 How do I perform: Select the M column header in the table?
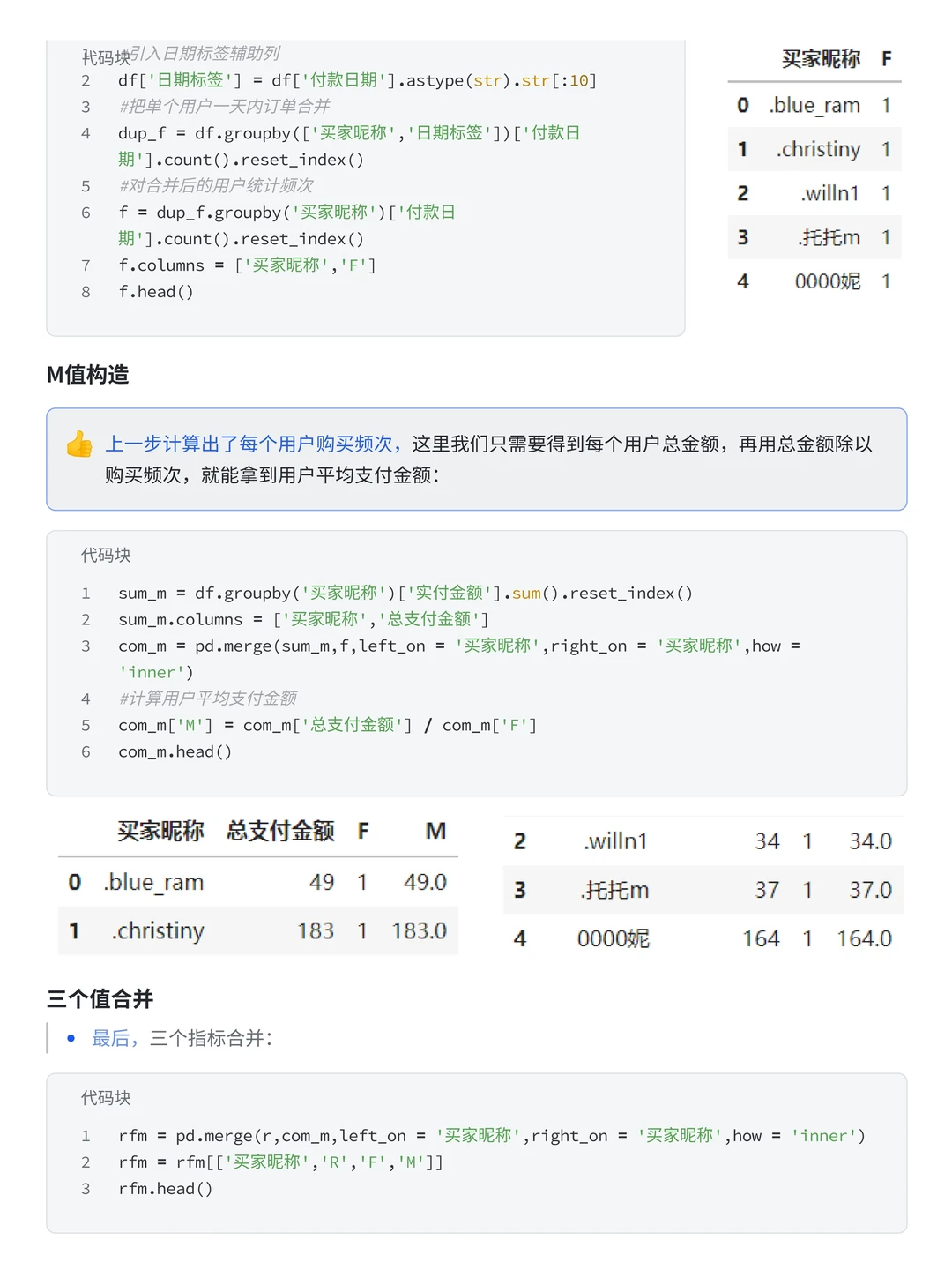(x=435, y=830)
